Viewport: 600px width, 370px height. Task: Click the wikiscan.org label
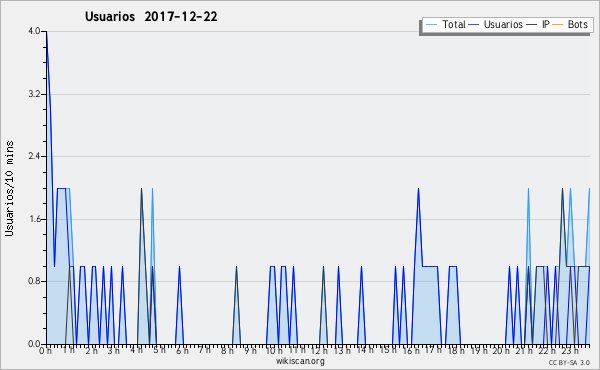tap(300, 361)
